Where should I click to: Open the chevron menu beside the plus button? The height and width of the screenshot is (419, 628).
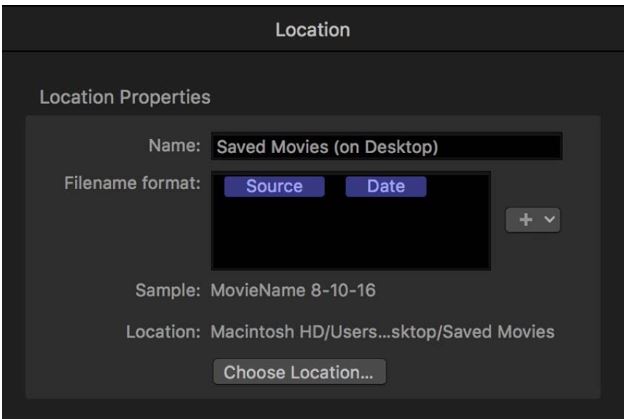(548, 221)
